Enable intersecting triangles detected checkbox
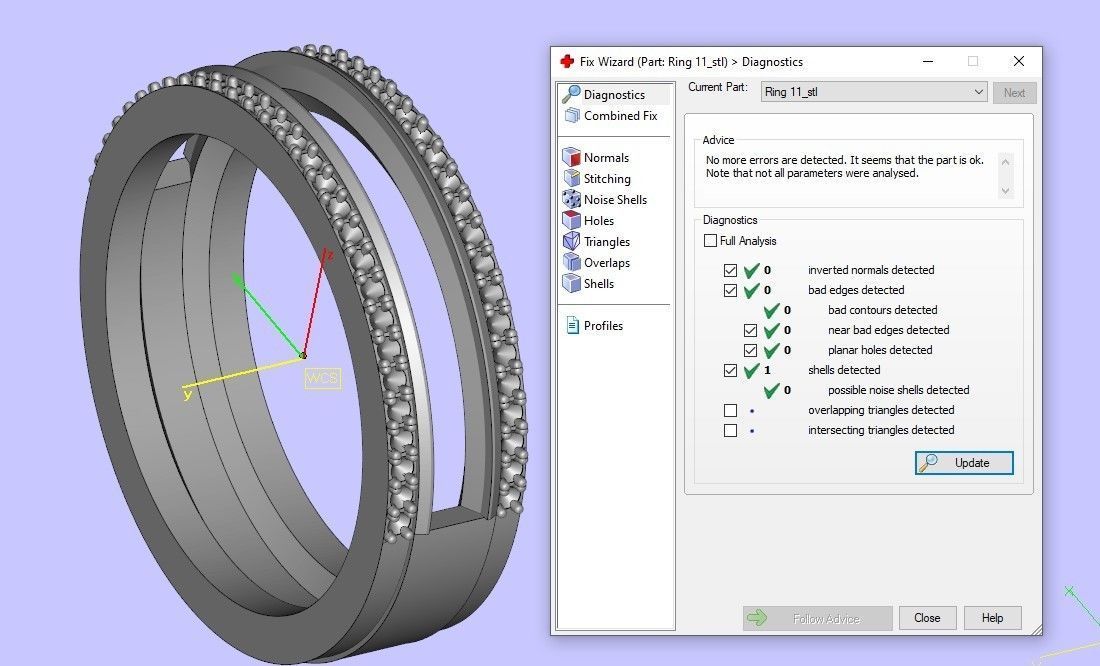 pos(730,430)
